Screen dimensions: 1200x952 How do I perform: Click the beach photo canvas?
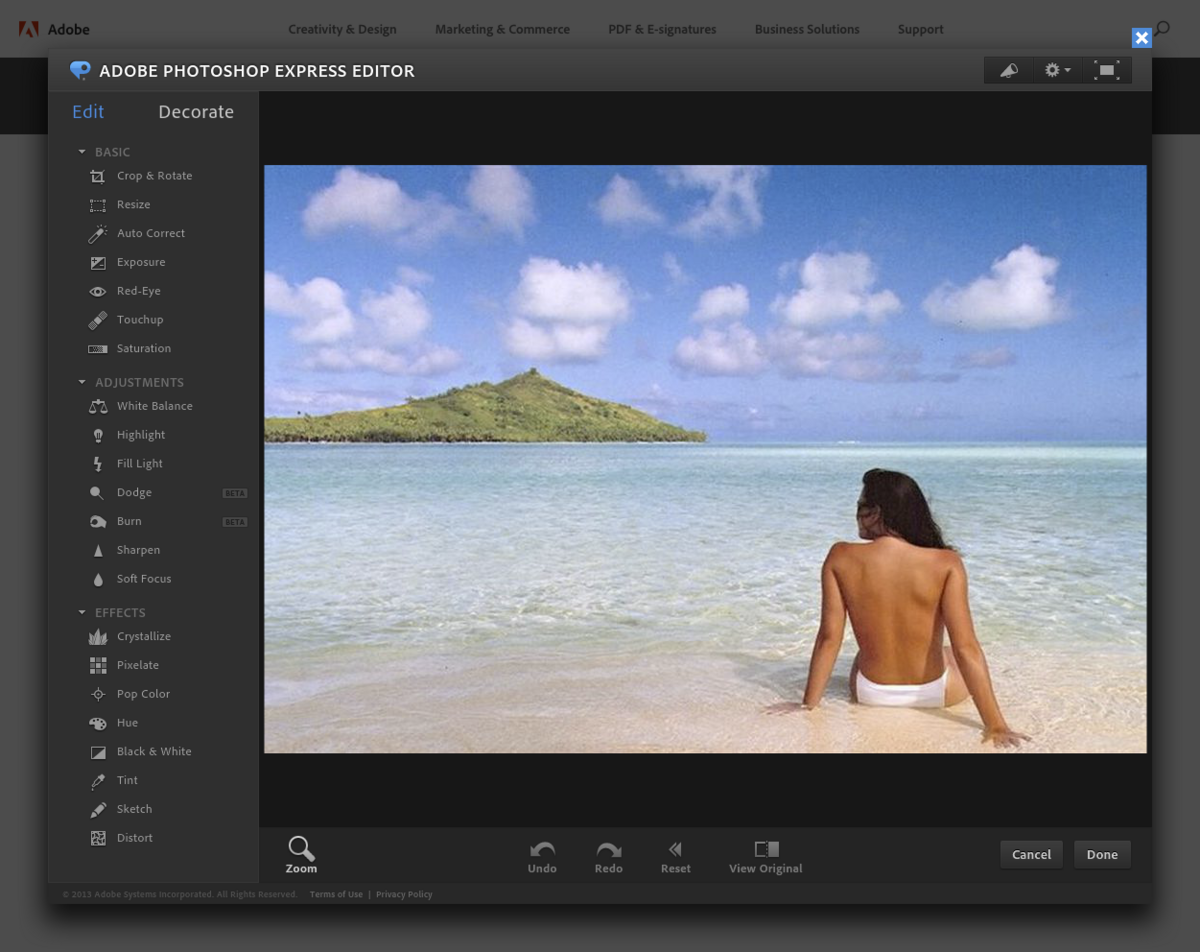(x=705, y=459)
